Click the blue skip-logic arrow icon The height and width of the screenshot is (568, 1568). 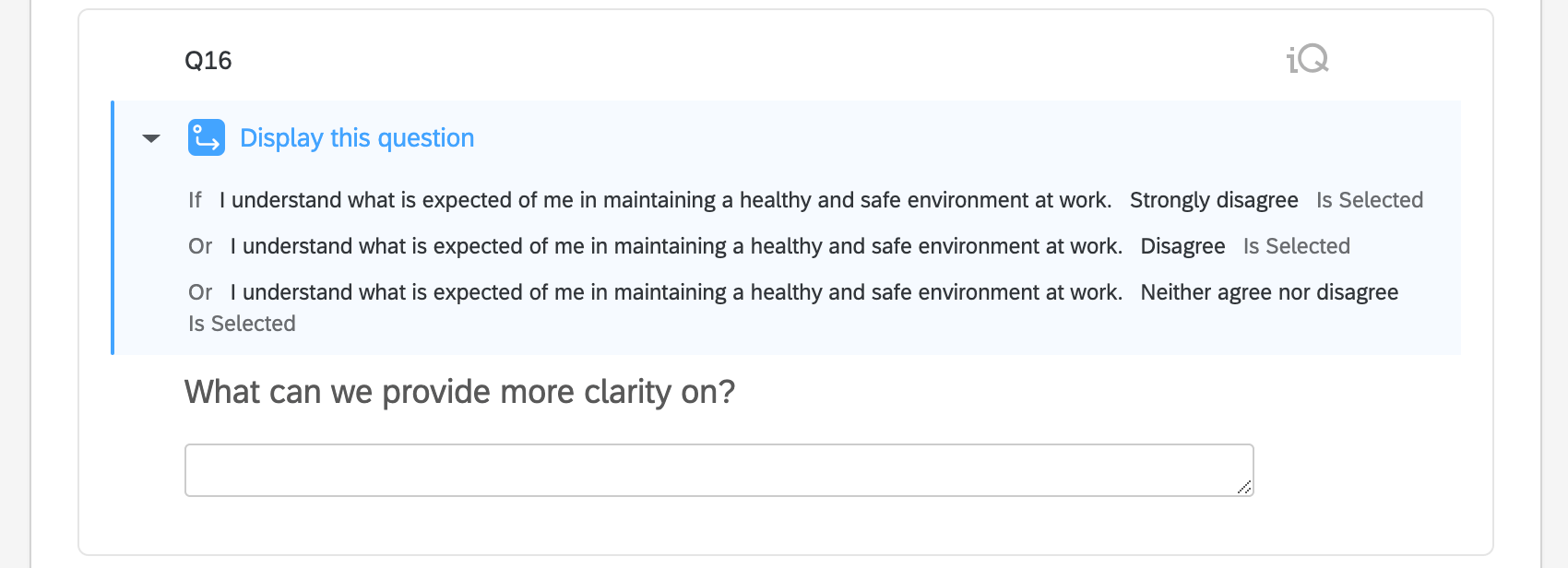click(x=205, y=137)
